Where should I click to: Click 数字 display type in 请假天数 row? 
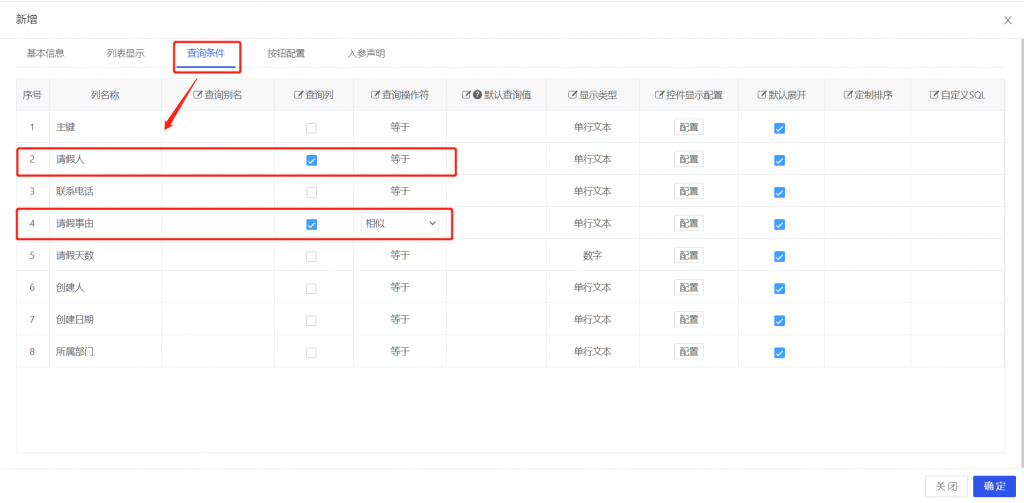click(x=592, y=256)
